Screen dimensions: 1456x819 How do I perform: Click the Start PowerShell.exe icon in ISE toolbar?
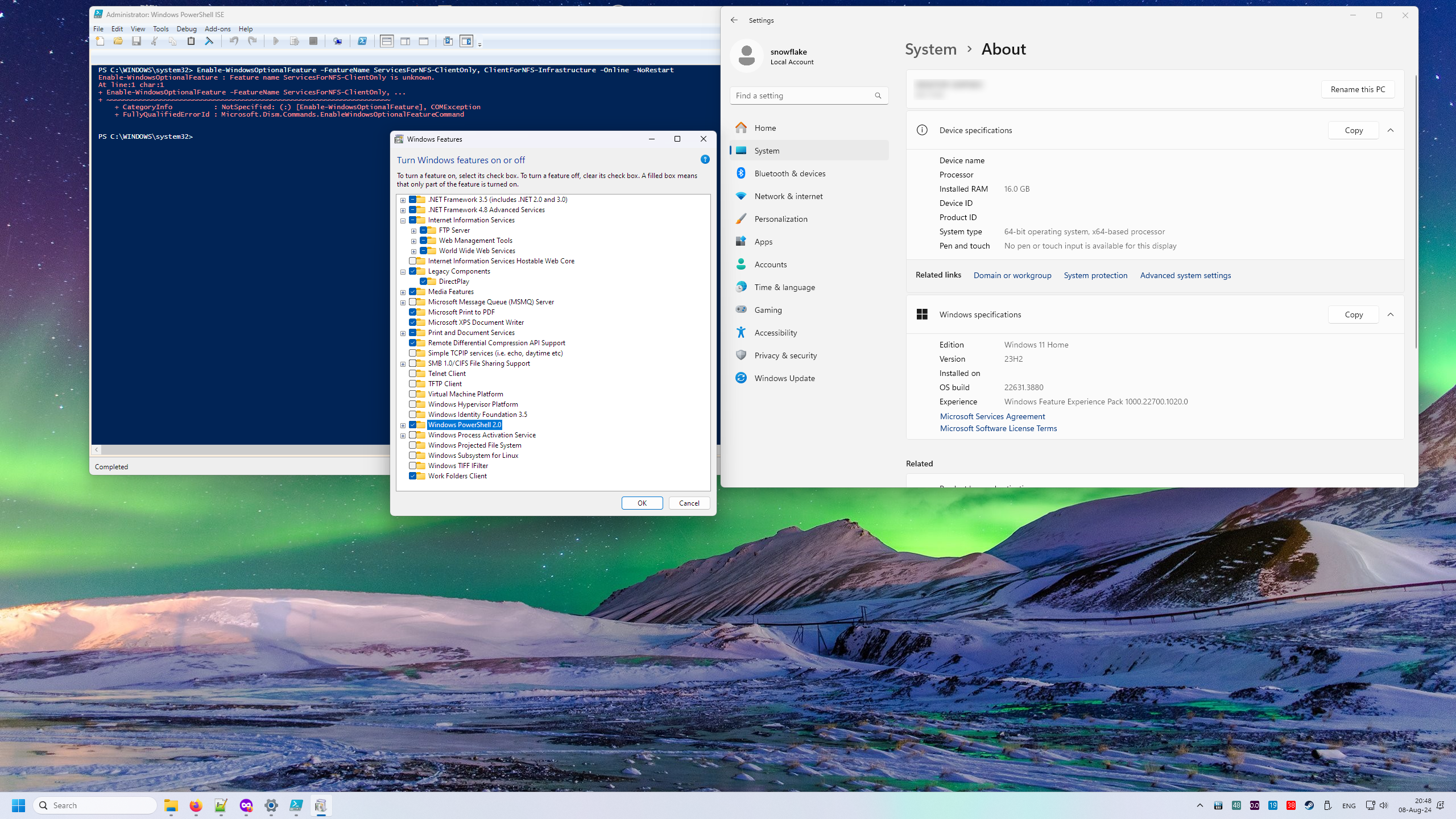(x=362, y=41)
